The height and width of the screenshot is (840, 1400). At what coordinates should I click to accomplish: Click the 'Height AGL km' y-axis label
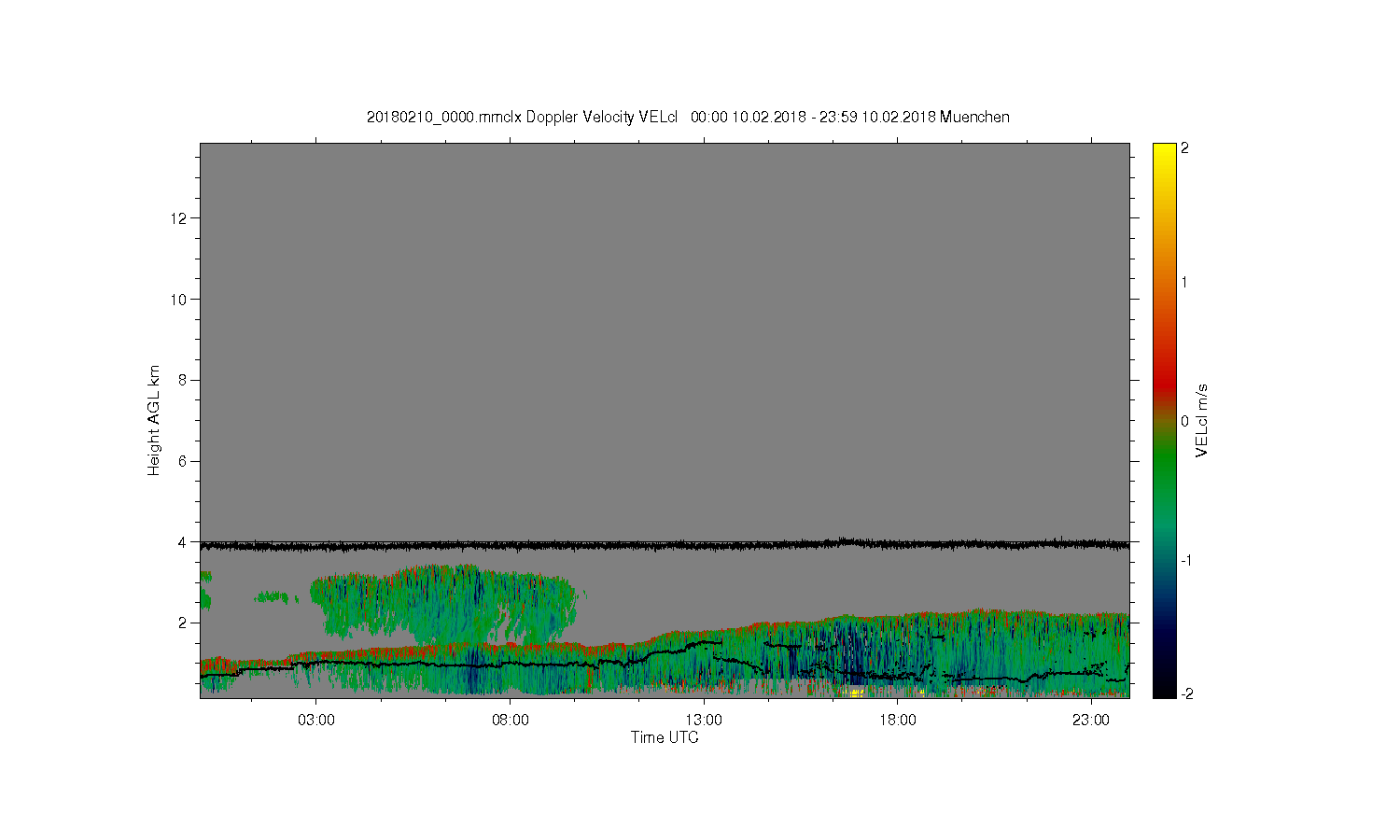(x=154, y=420)
